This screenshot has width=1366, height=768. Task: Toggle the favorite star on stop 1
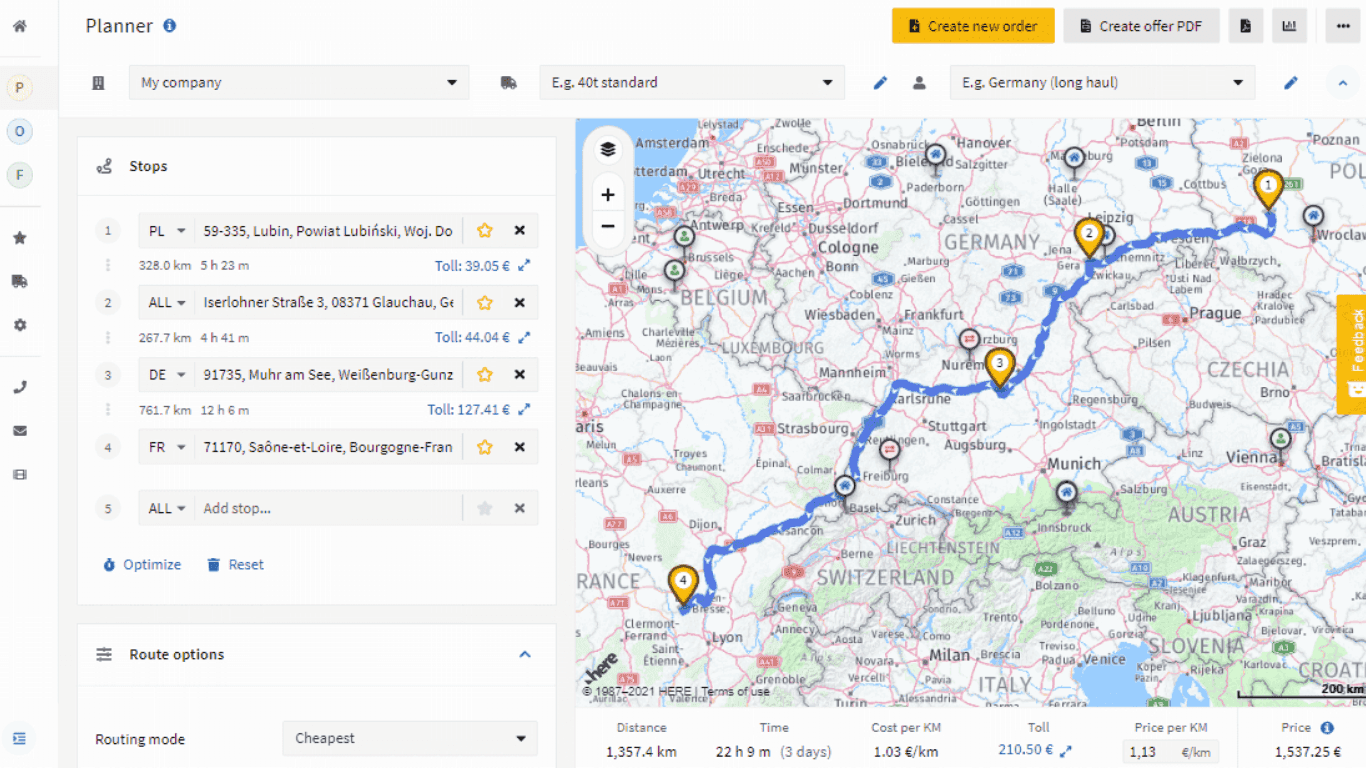(484, 230)
